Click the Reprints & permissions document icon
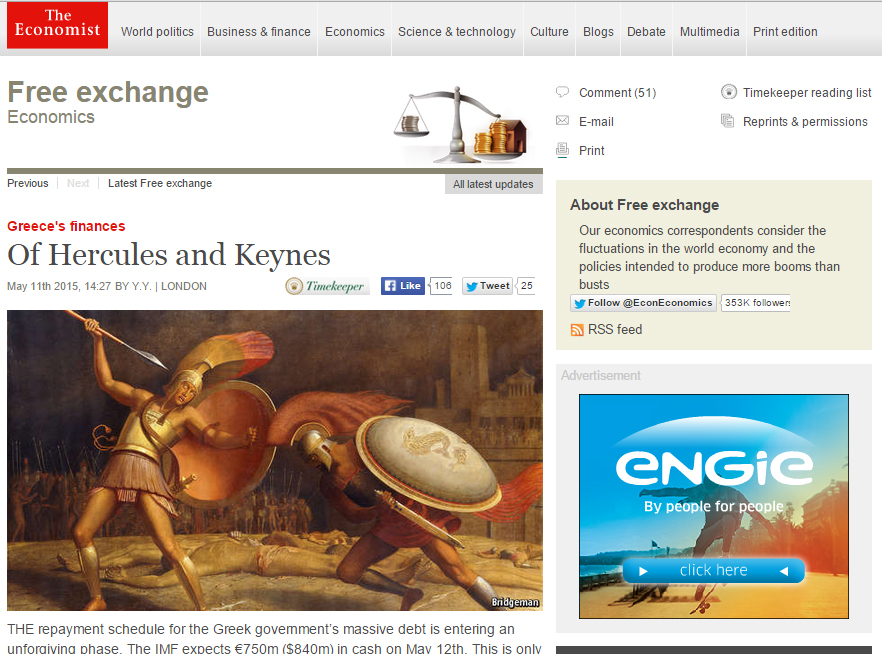Image resolution: width=882 pixels, height=654 pixels. [727, 120]
